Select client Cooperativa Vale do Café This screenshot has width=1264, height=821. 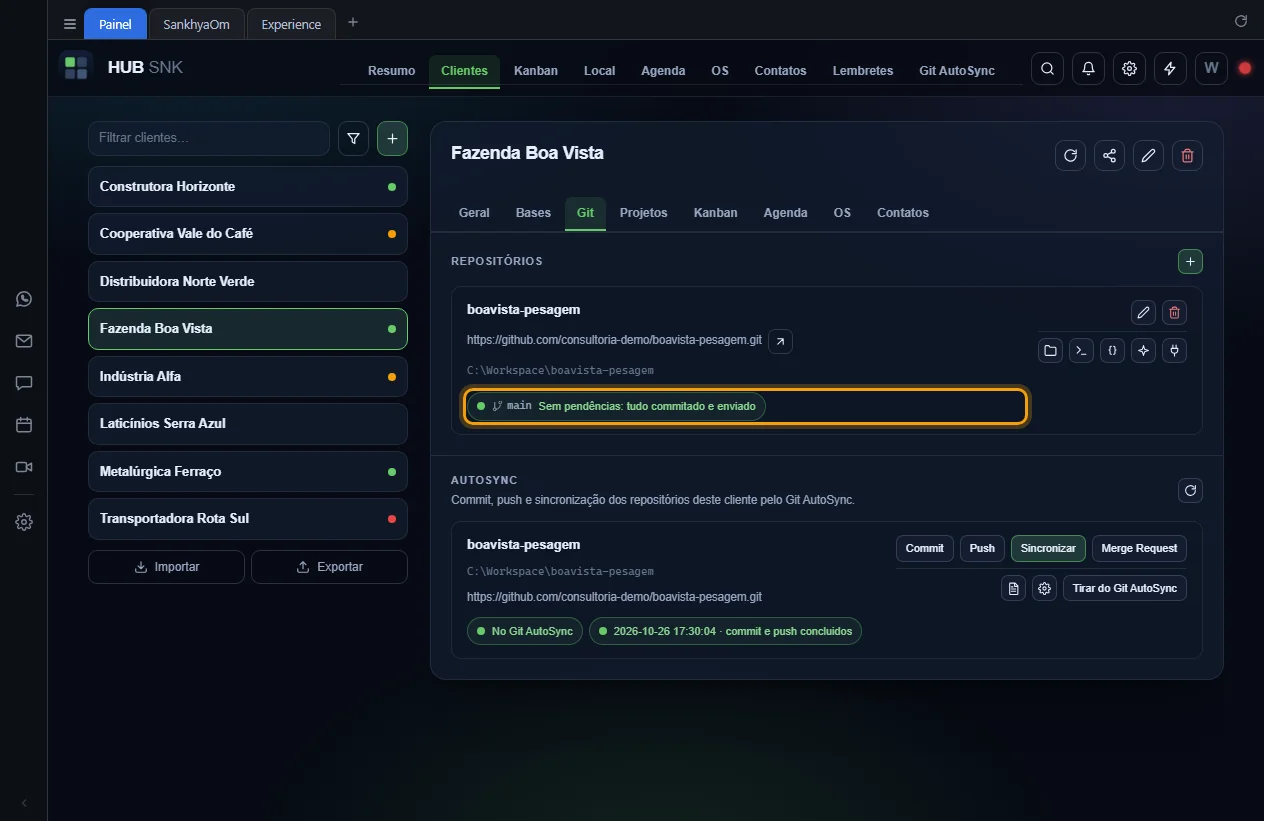click(x=248, y=234)
